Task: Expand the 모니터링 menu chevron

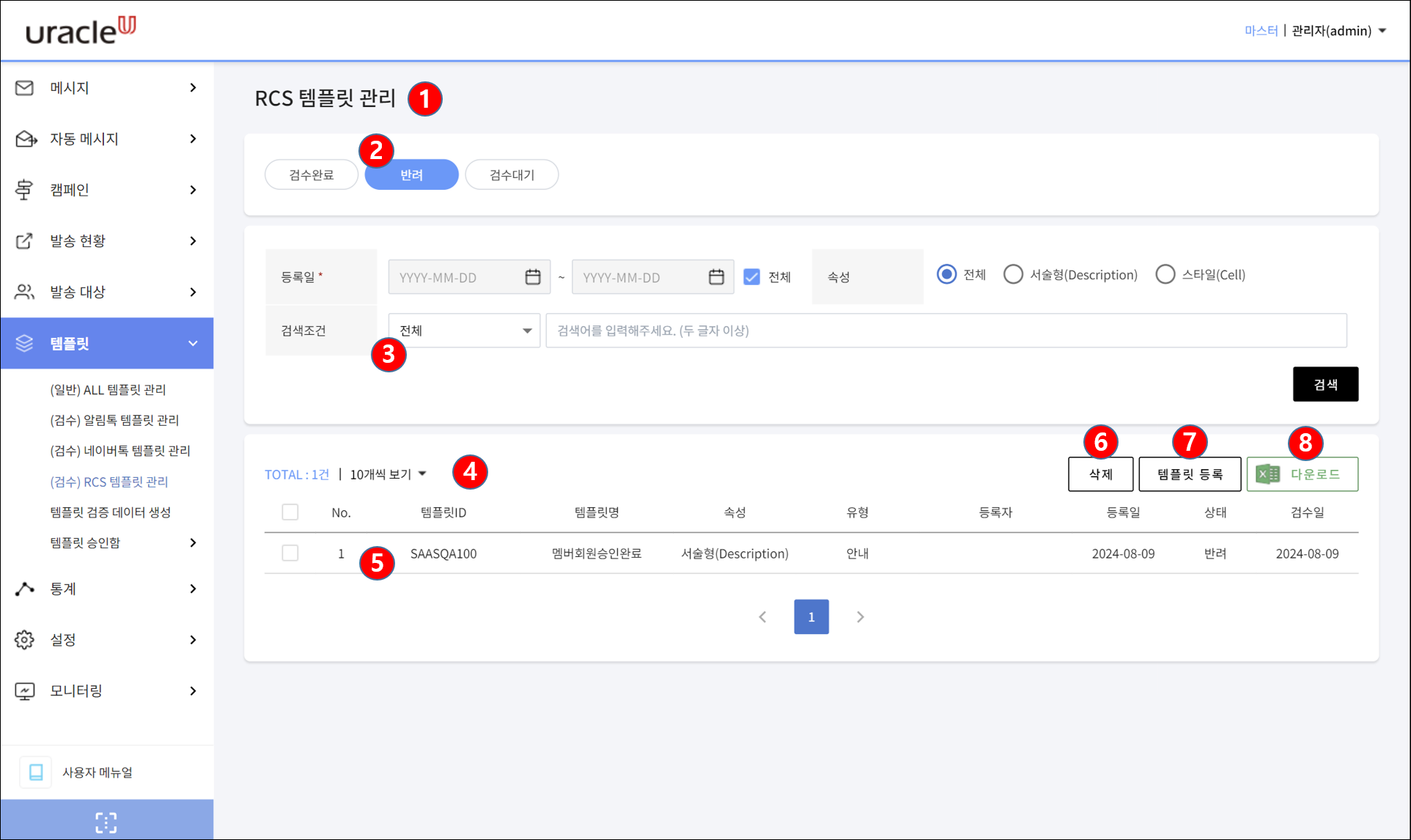Action: click(x=194, y=691)
